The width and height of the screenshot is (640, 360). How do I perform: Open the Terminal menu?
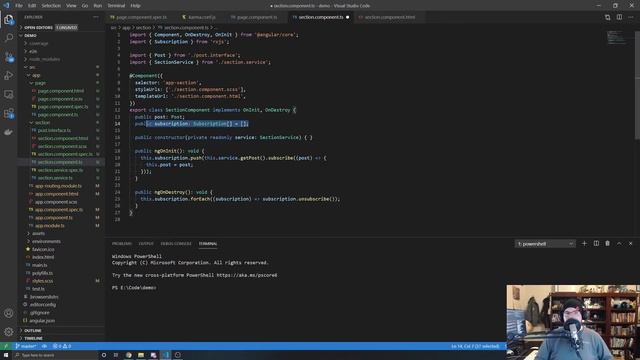pyautogui.click(x=116, y=6)
